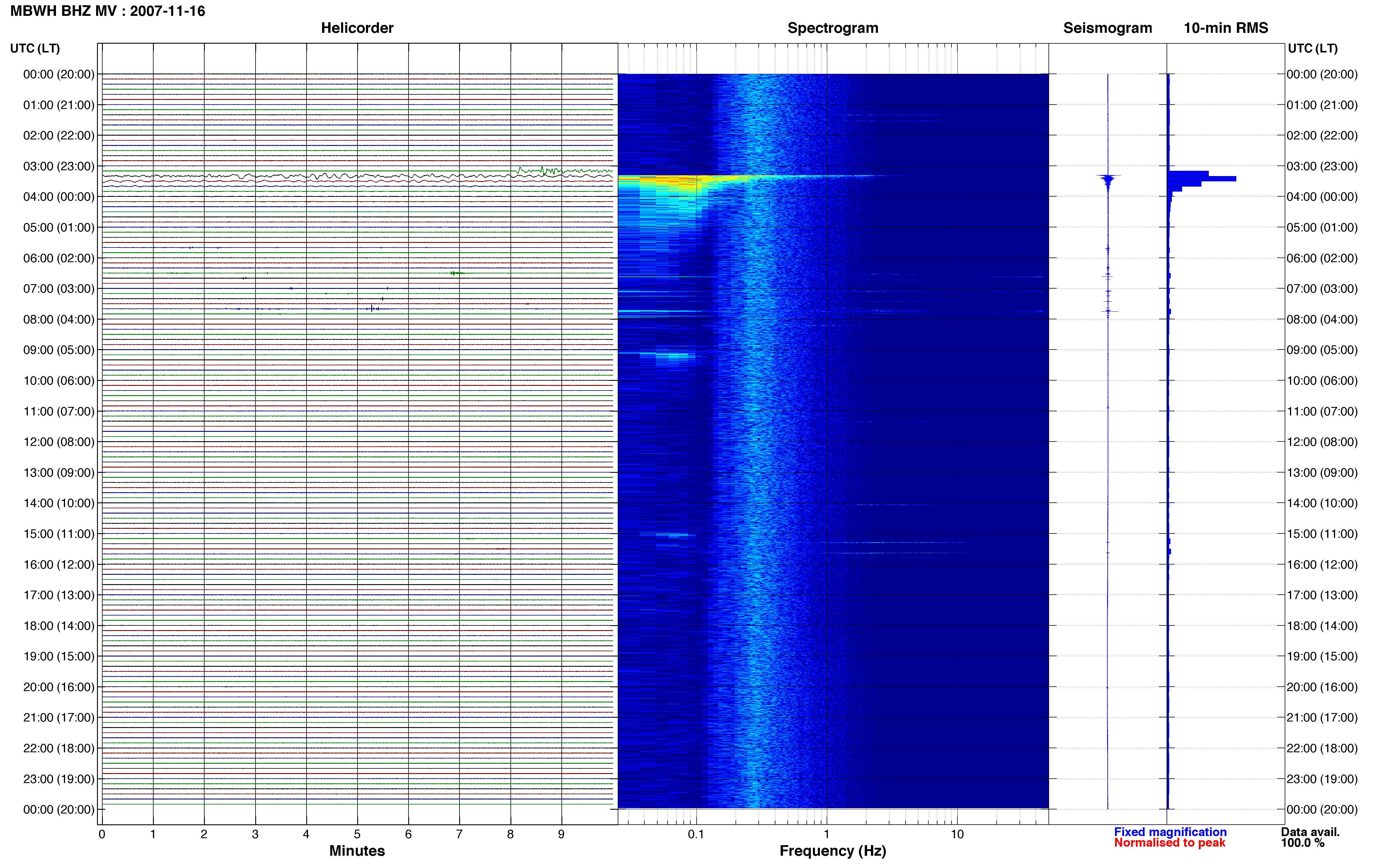Click '04:00 (00:00)' on the Helicorder time axis
The image size is (1389, 868).
(59, 197)
